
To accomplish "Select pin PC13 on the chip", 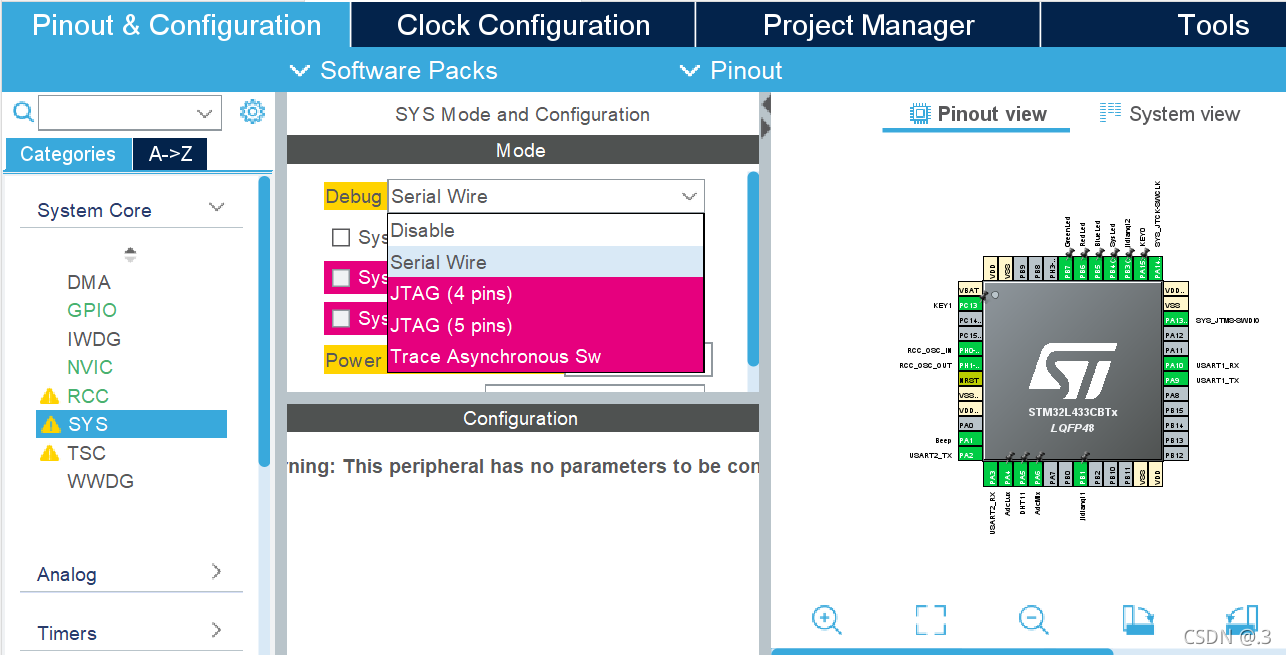I will [969, 305].
